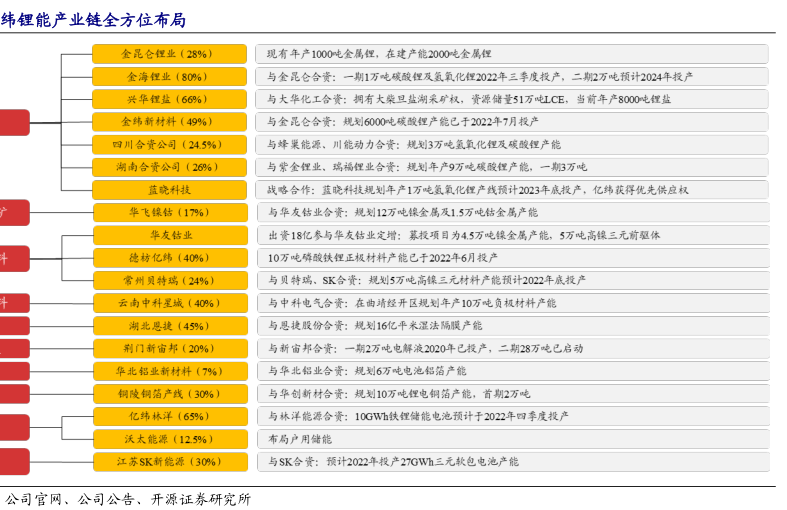Click the 亿纬林洋（65%）node
This screenshot has height=510, width=787.
click(x=169, y=416)
